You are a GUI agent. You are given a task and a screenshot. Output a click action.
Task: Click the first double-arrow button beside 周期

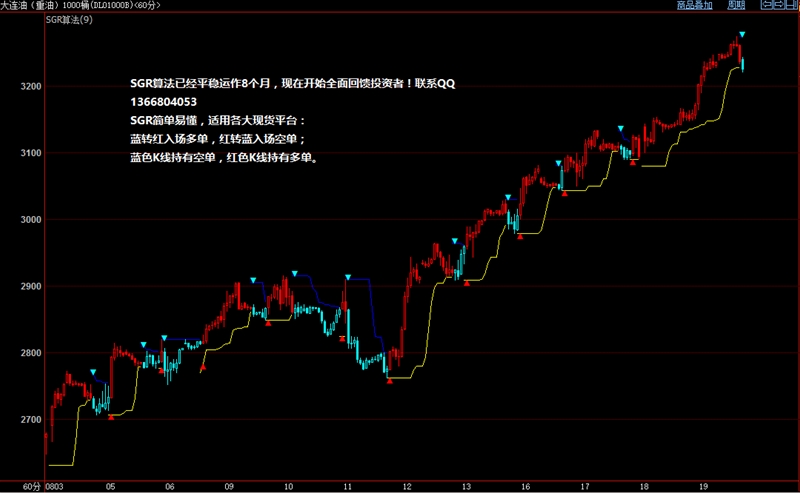click(x=766, y=5)
